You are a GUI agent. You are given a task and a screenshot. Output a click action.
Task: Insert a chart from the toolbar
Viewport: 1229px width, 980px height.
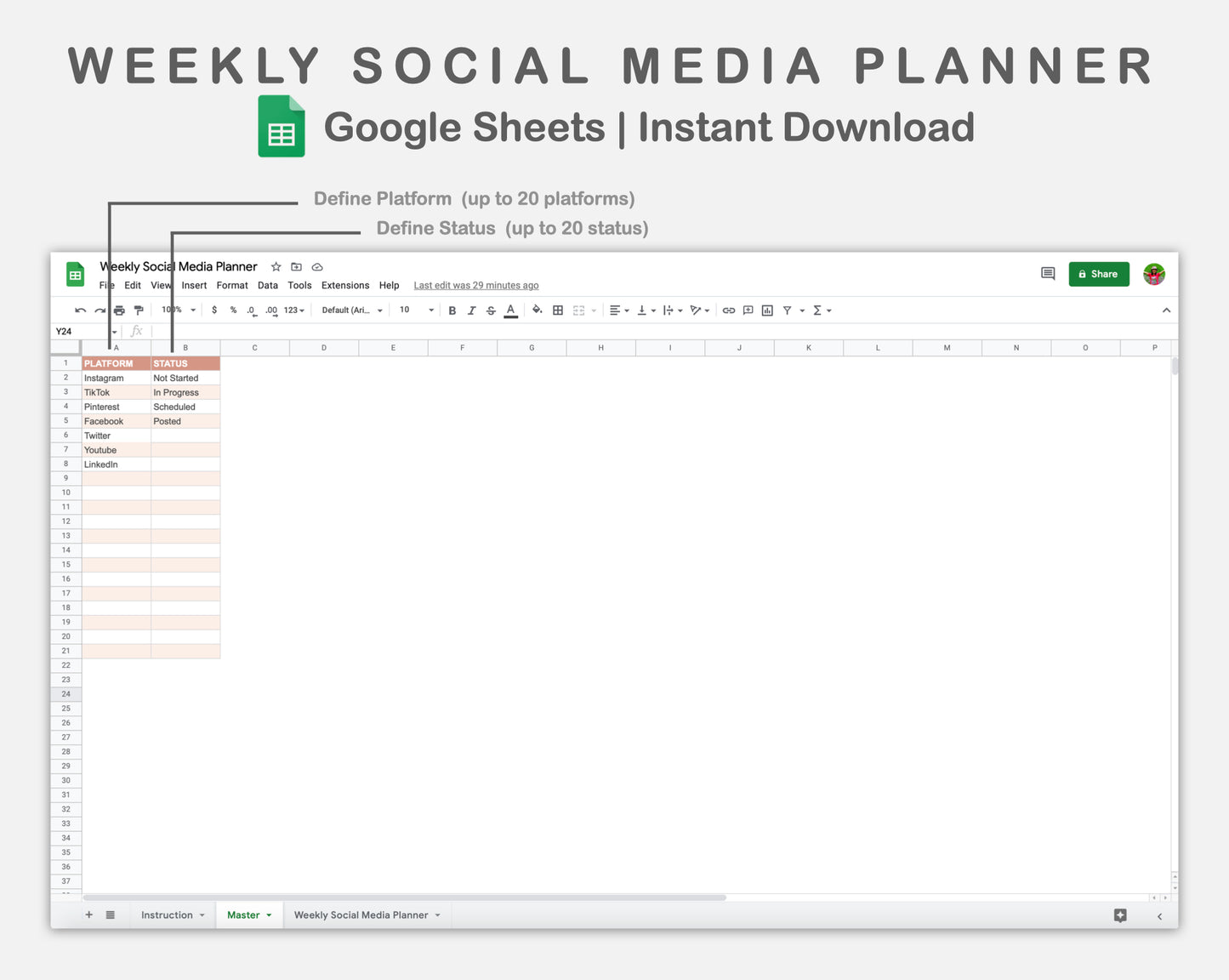coord(766,310)
